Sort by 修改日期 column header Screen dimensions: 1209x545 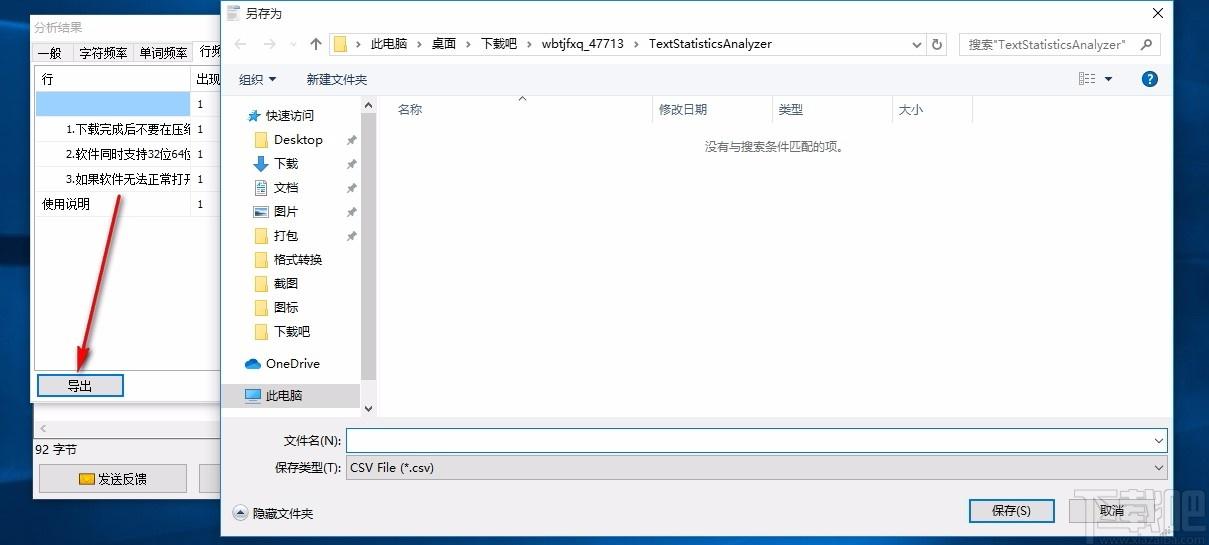pos(712,110)
